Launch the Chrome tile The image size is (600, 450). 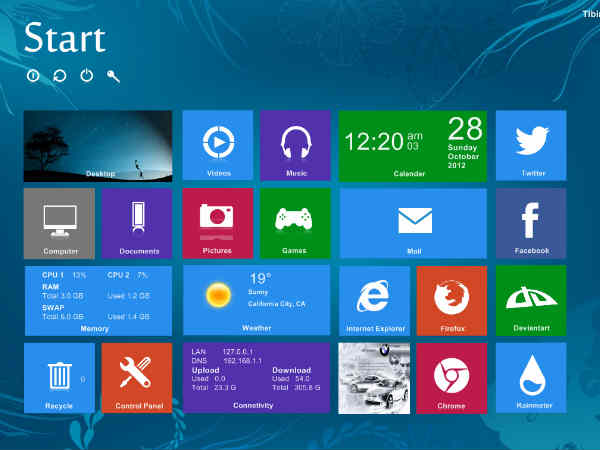click(452, 378)
